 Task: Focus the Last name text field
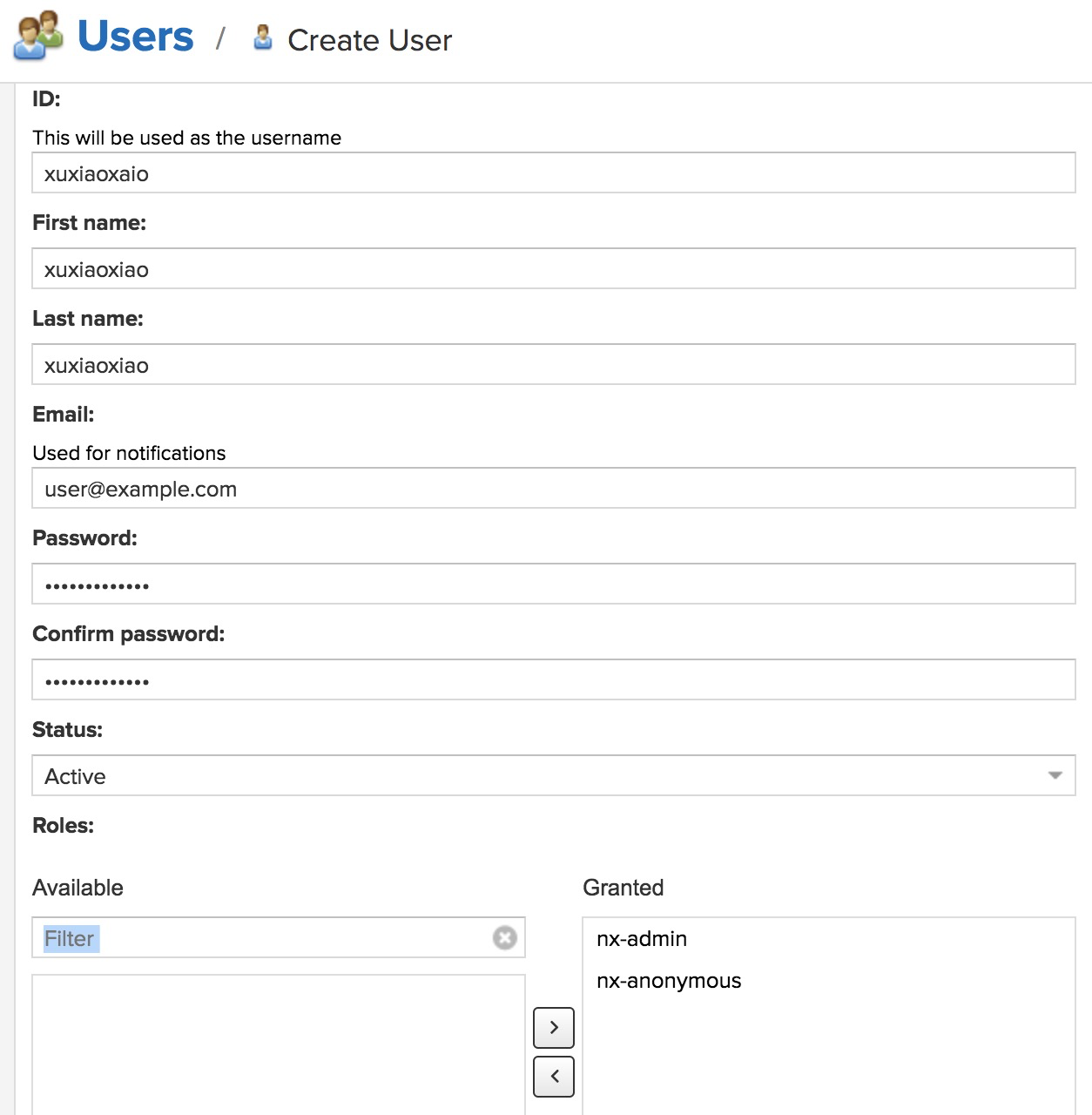click(x=554, y=365)
